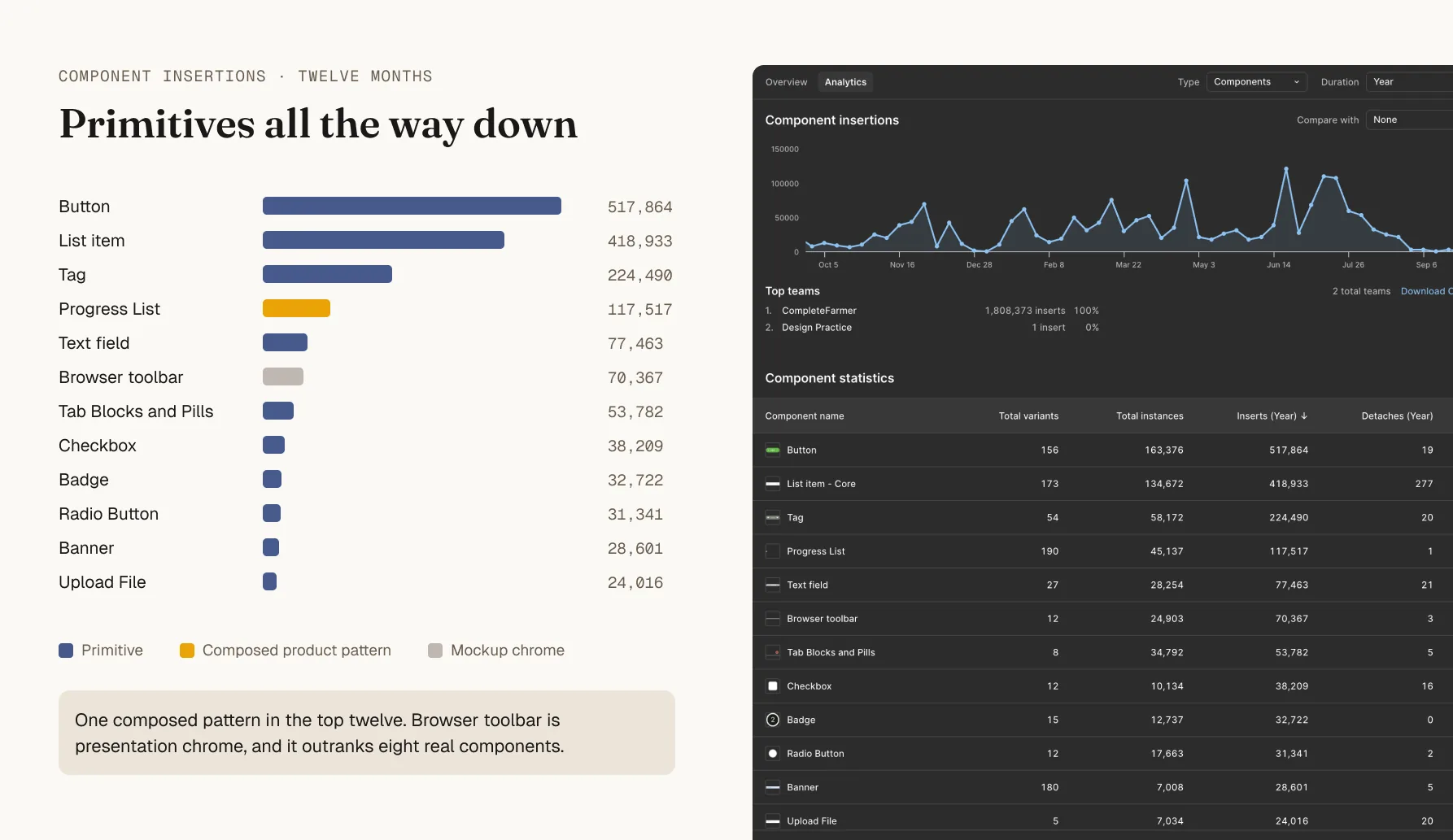Screen dimensions: 1453x840
Task: Click the List item - Core component icon
Action: 773,484
